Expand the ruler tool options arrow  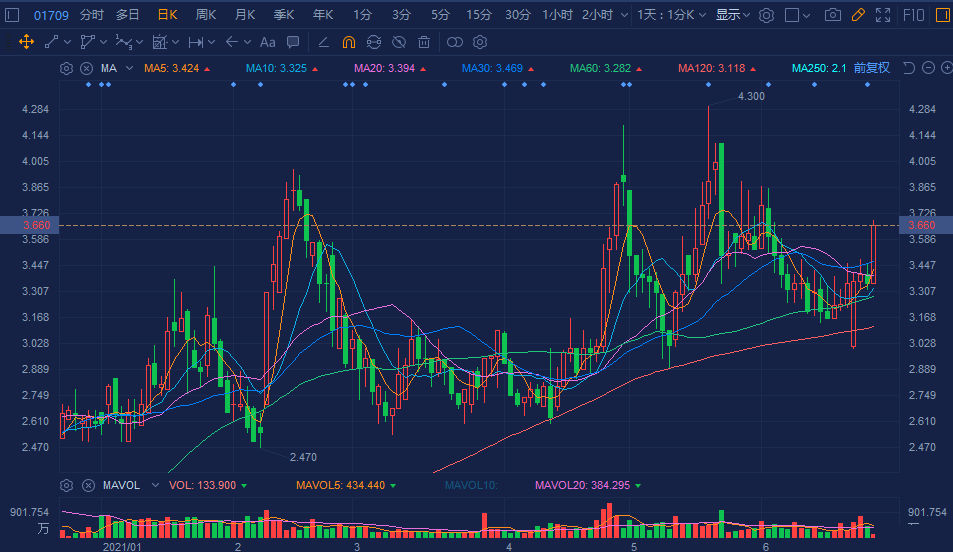click(175, 42)
